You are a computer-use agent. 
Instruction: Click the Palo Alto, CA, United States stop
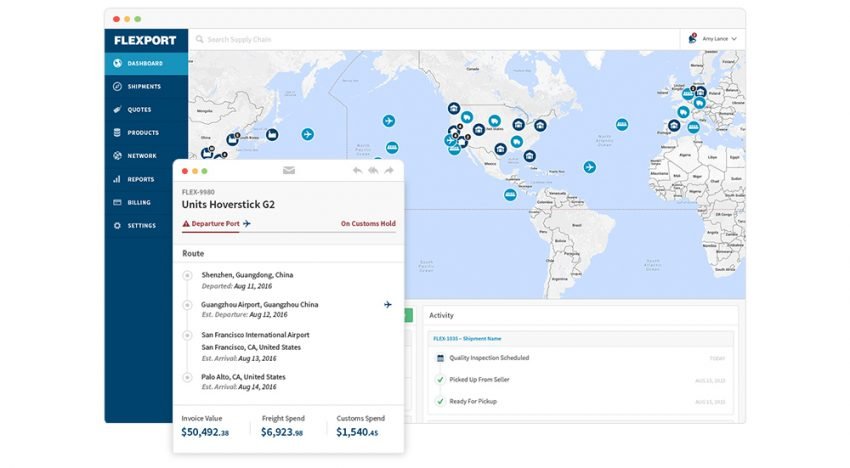click(243, 377)
